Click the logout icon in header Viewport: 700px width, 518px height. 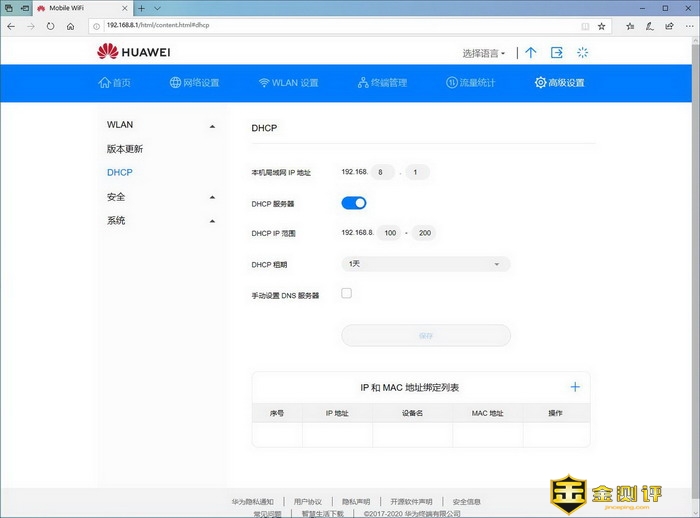click(x=557, y=52)
